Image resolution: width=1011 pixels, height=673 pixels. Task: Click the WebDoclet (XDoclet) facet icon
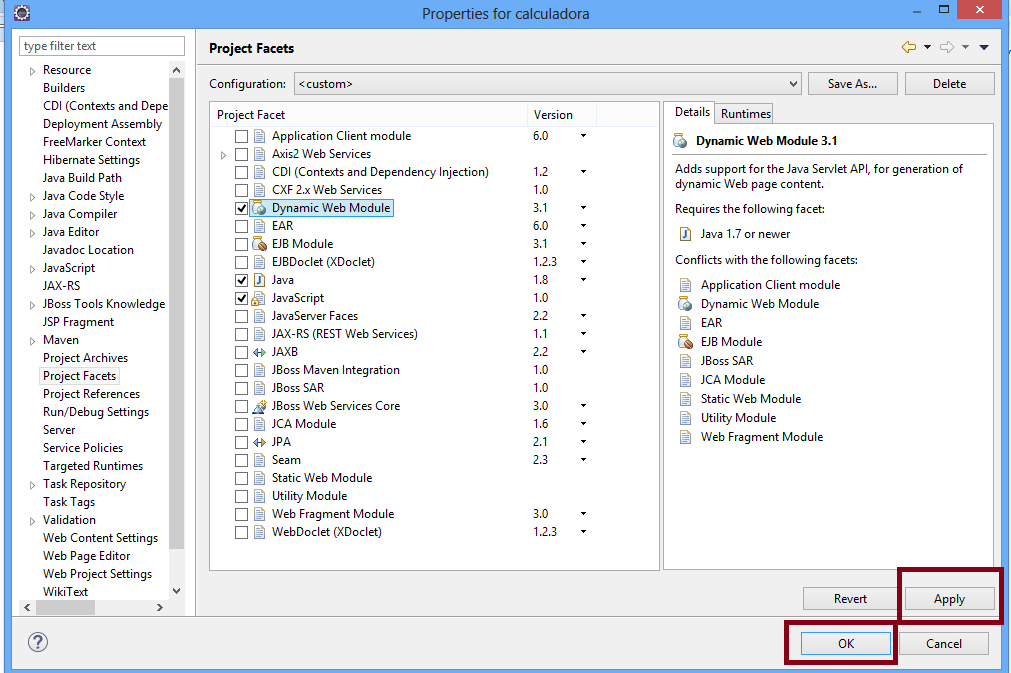[x=259, y=532]
